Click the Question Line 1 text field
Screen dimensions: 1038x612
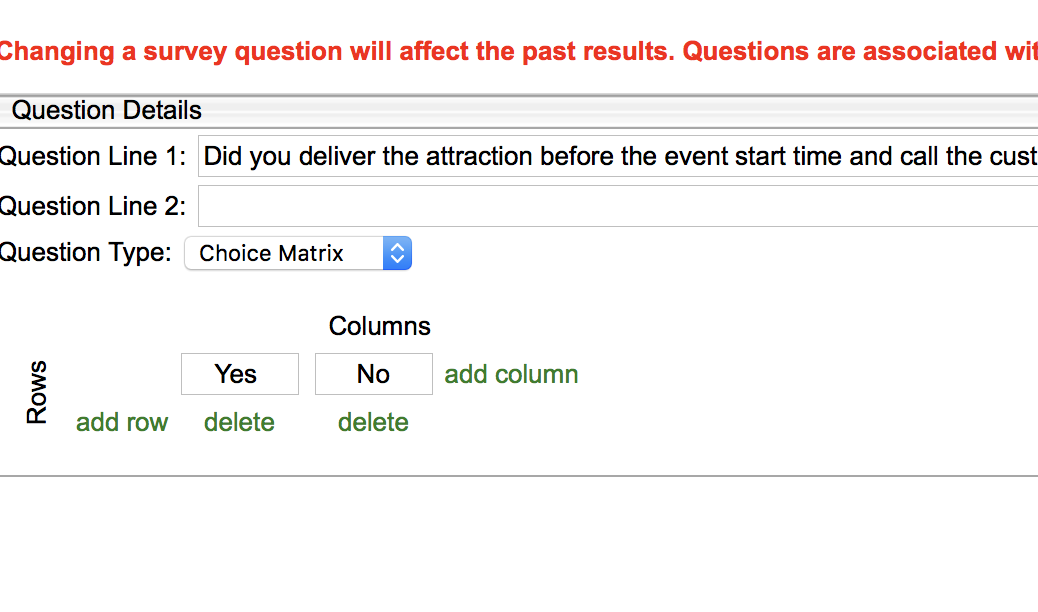(x=618, y=157)
